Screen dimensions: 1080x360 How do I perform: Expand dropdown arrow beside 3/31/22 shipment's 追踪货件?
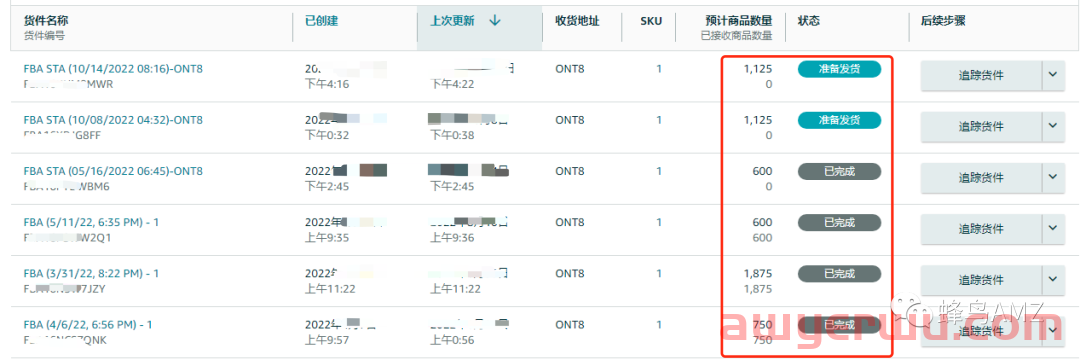[x=1053, y=280]
